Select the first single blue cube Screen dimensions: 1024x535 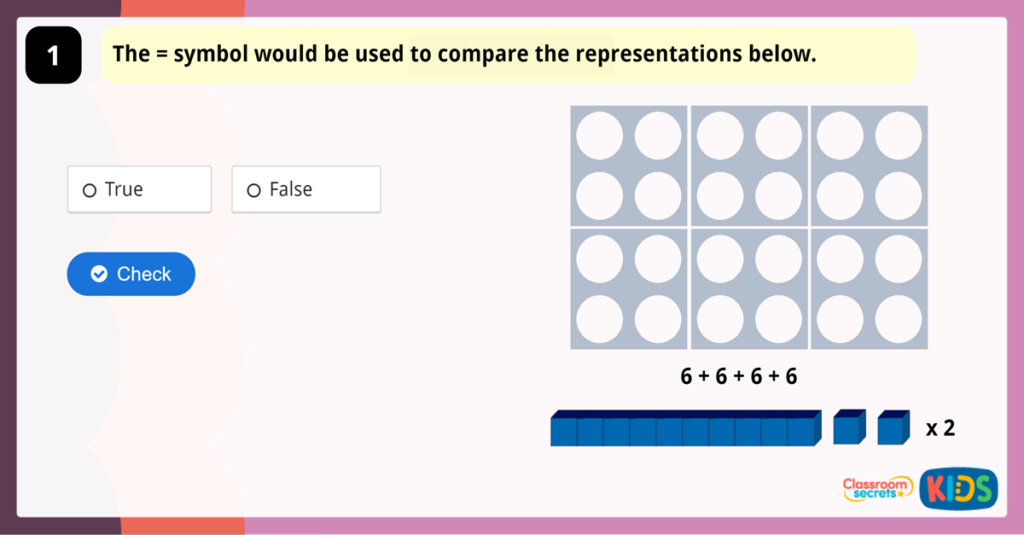point(848,427)
